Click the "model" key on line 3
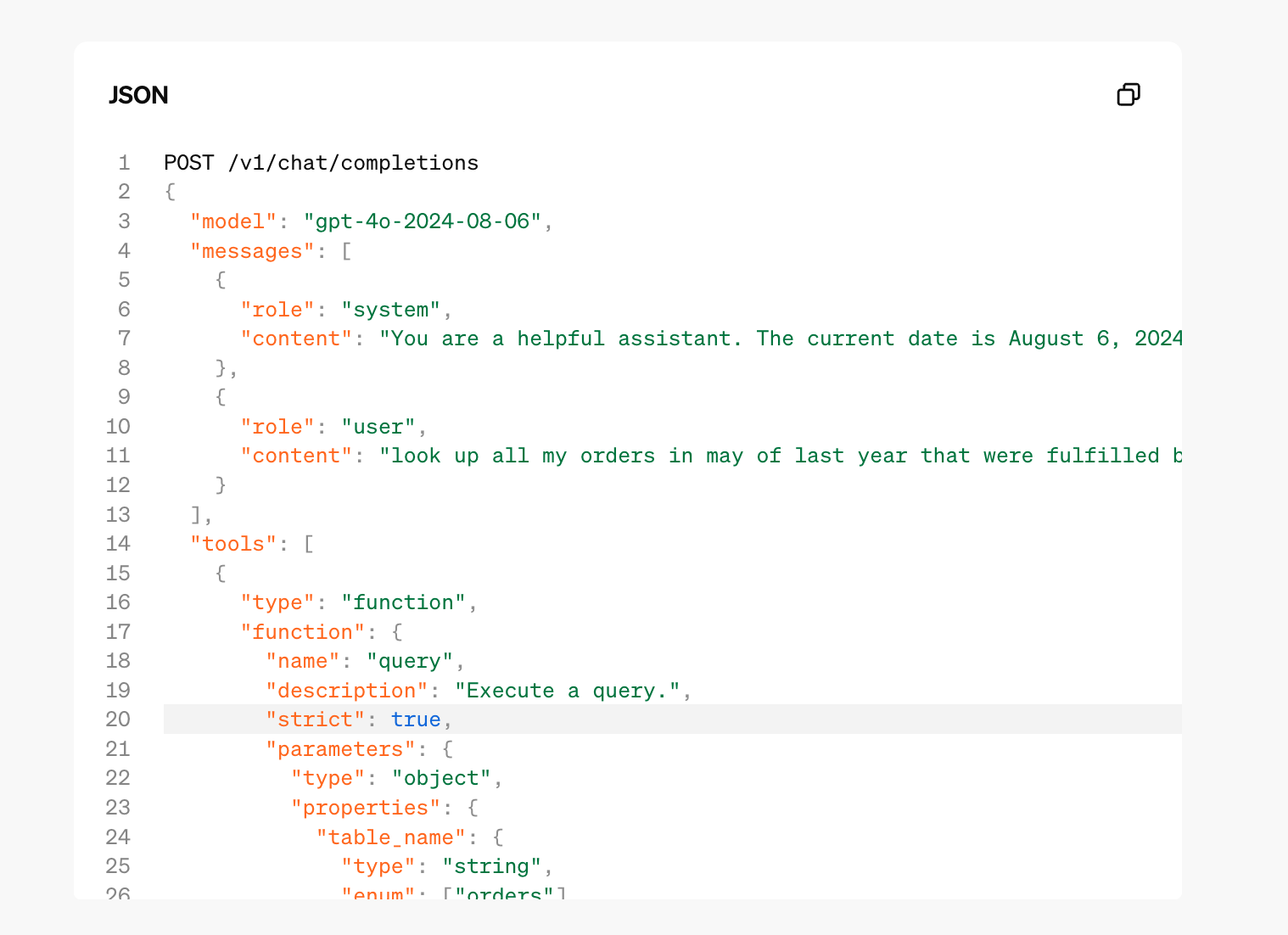The height and width of the screenshot is (935, 1288). point(233,221)
